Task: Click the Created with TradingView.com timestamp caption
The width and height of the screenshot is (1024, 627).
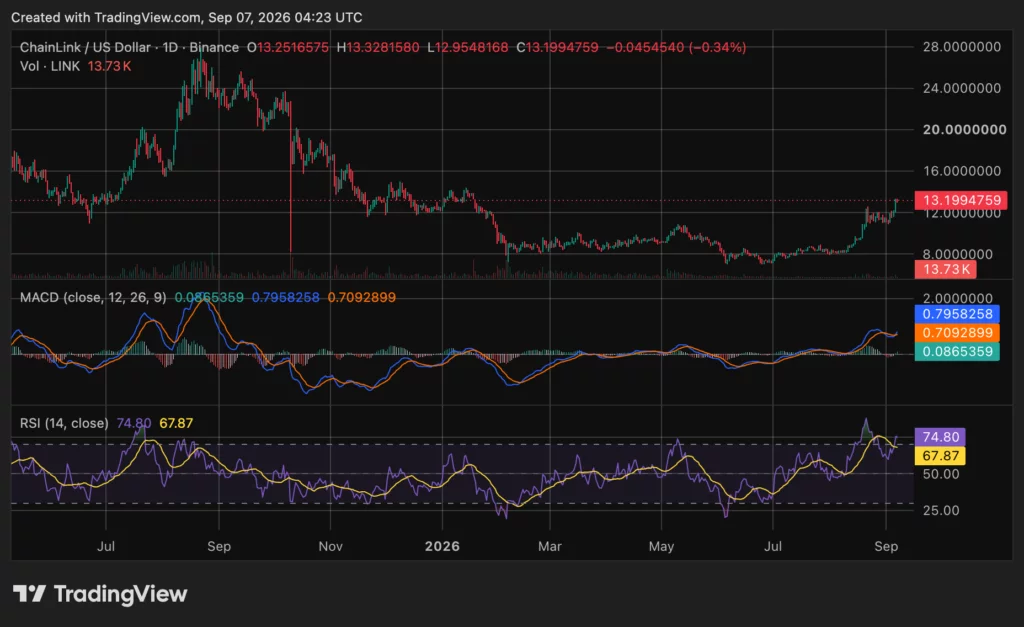Action: [187, 18]
